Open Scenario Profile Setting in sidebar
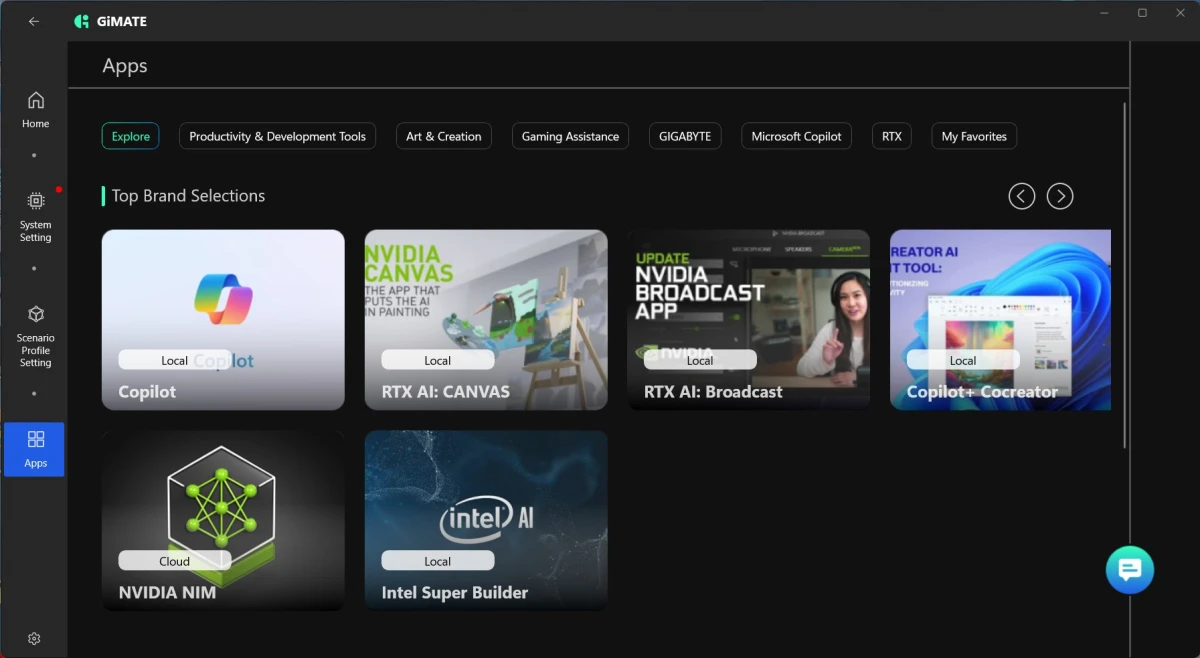 (35, 337)
